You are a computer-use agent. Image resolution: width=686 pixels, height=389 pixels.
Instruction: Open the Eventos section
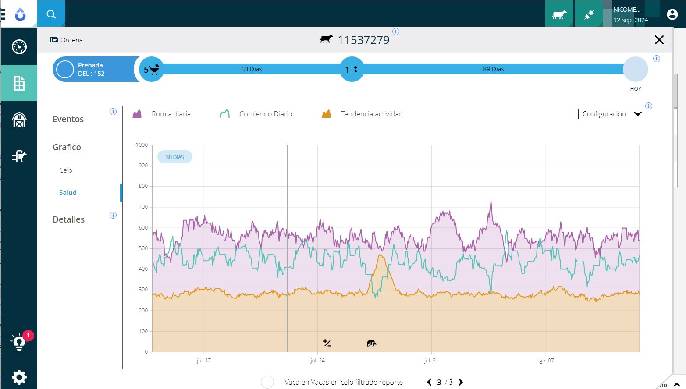68,119
